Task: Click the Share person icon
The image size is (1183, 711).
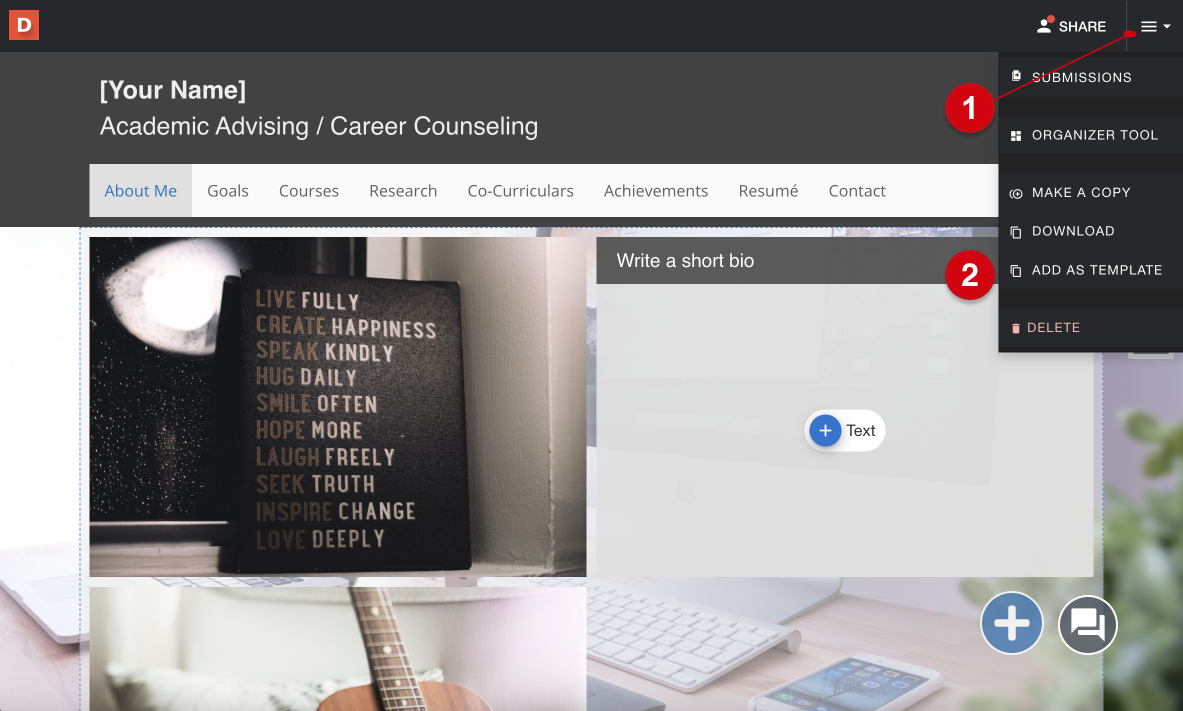Action: point(1044,26)
